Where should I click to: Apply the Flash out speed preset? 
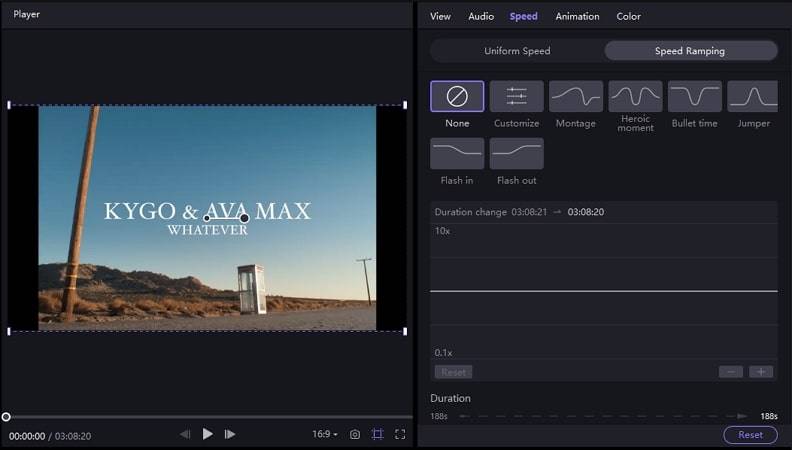pyautogui.click(x=516, y=154)
